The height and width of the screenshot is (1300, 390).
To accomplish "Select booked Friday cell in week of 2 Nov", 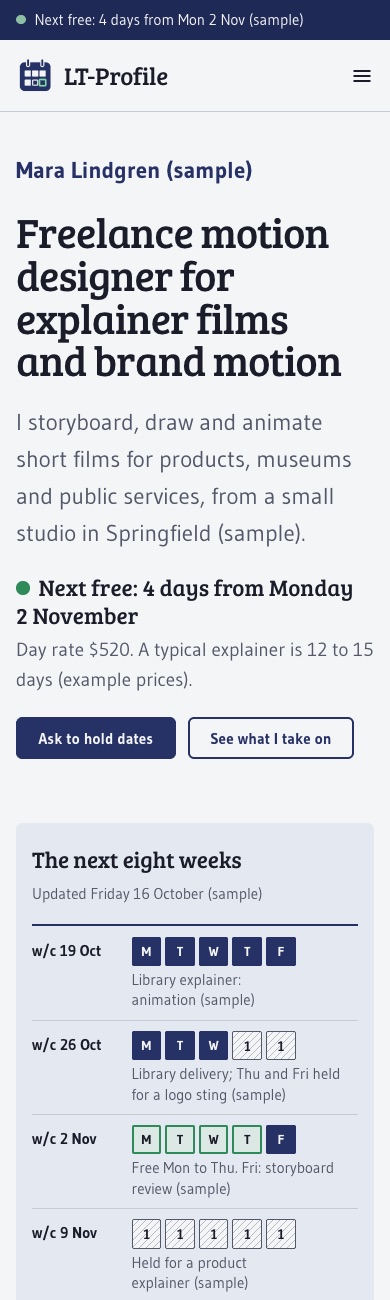I will pos(282,1140).
